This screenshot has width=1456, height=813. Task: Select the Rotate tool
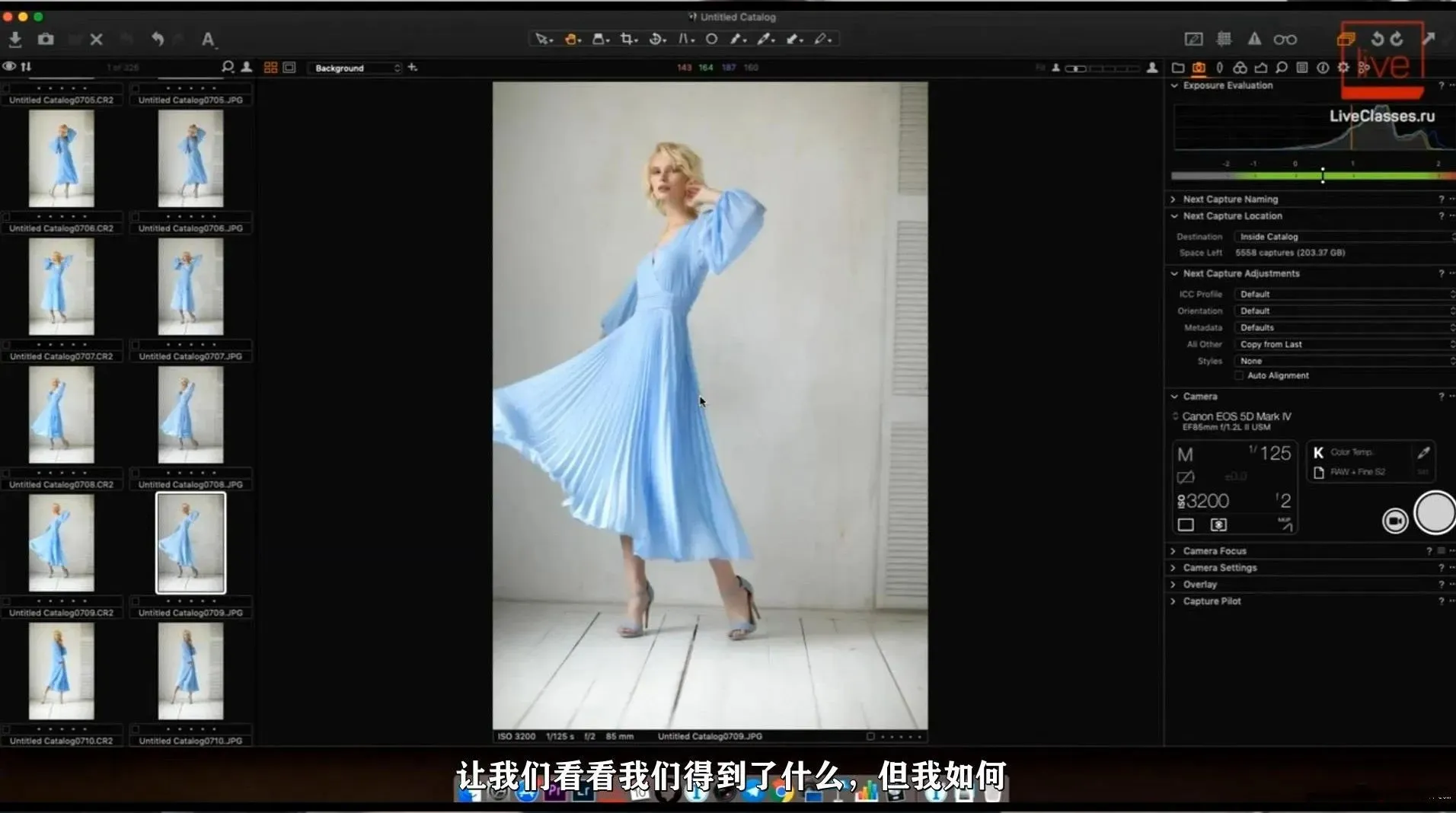(657, 39)
